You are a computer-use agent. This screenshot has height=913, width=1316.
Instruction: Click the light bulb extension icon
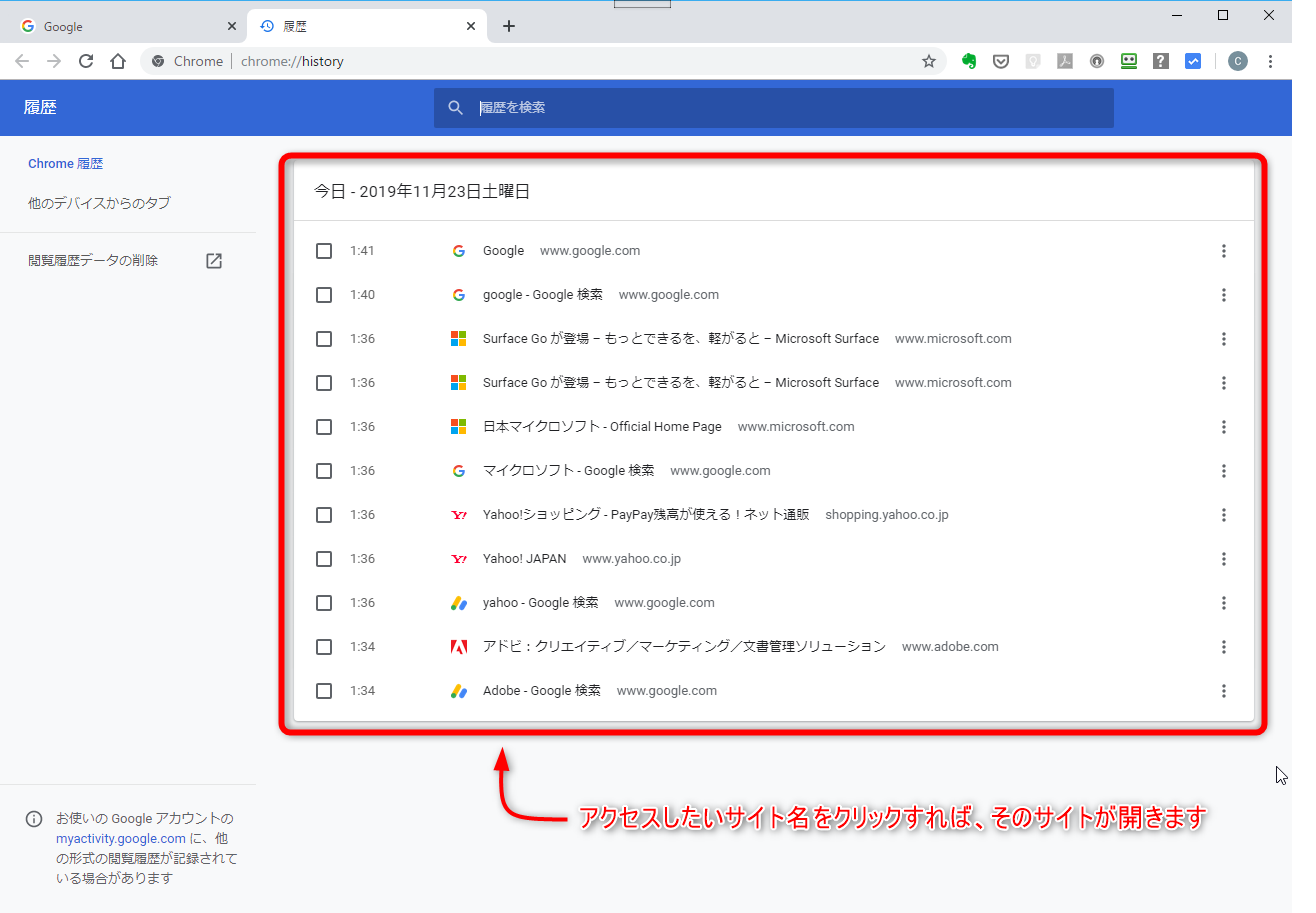[x=1033, y=61]
